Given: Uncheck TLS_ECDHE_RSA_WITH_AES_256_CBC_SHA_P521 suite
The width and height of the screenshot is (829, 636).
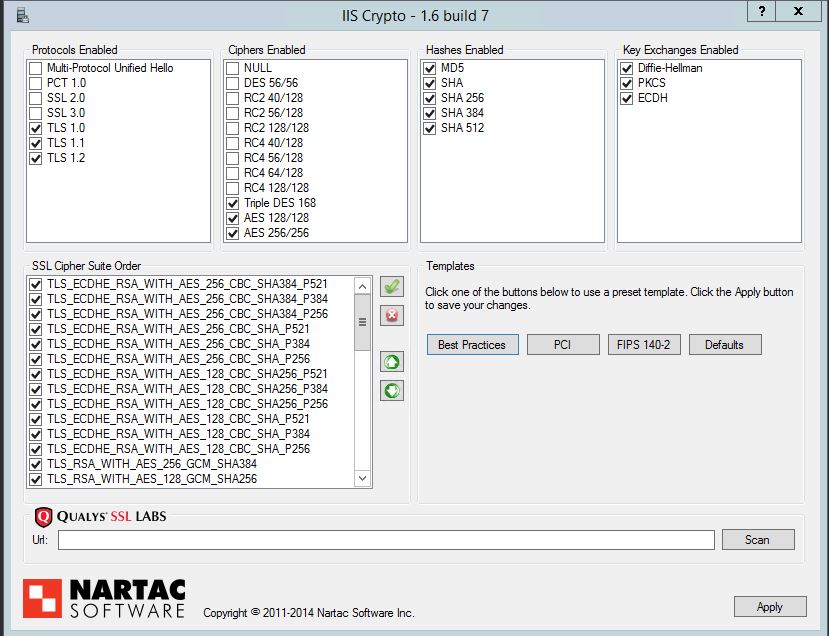Looking at the screenshot, I should (35, 329).
